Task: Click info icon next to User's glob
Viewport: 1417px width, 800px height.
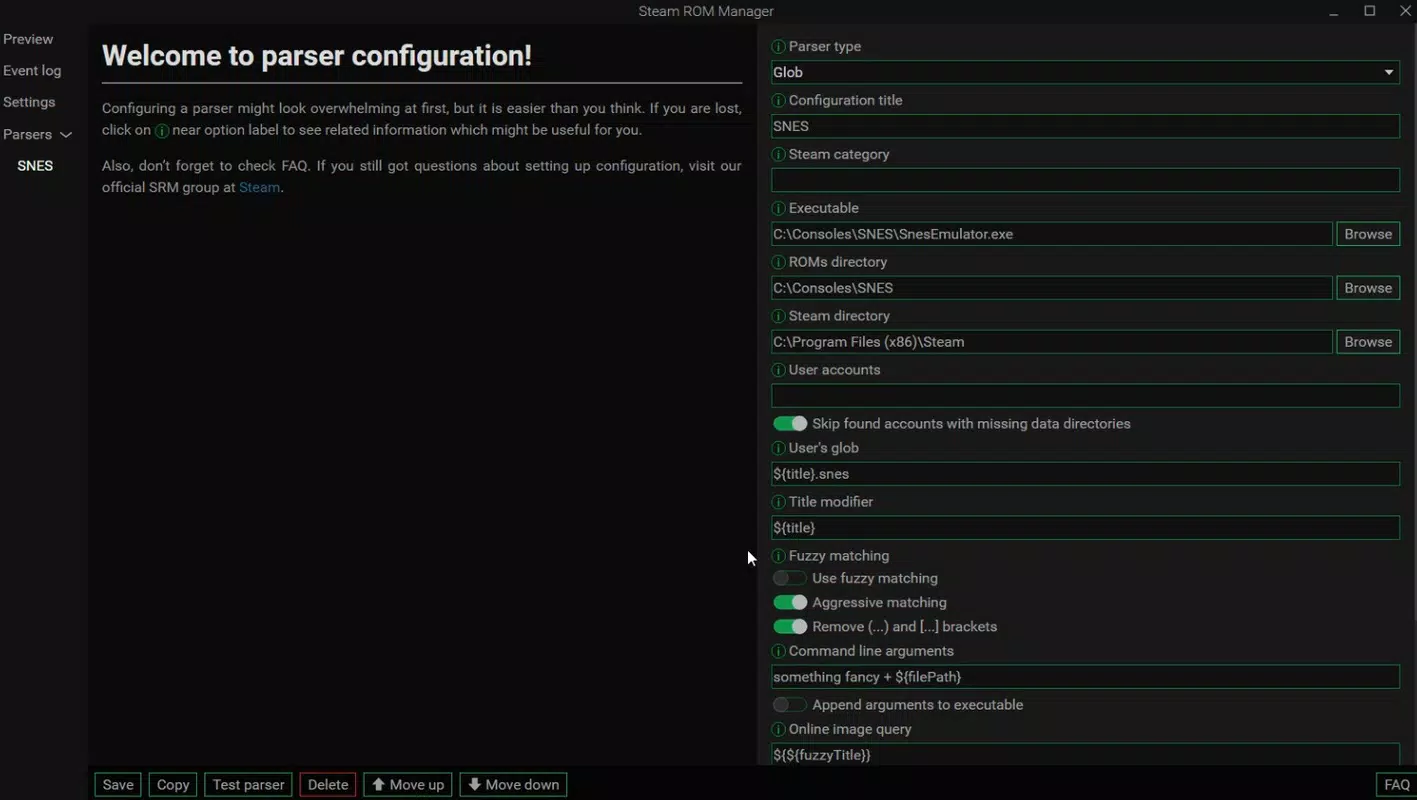Action: click(778, 449)
